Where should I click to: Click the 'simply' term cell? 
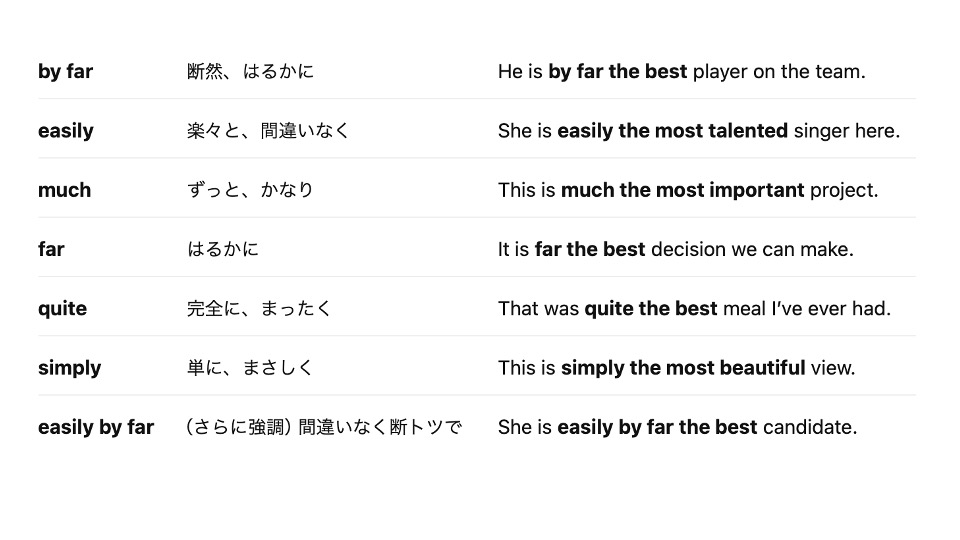point(69,368)
